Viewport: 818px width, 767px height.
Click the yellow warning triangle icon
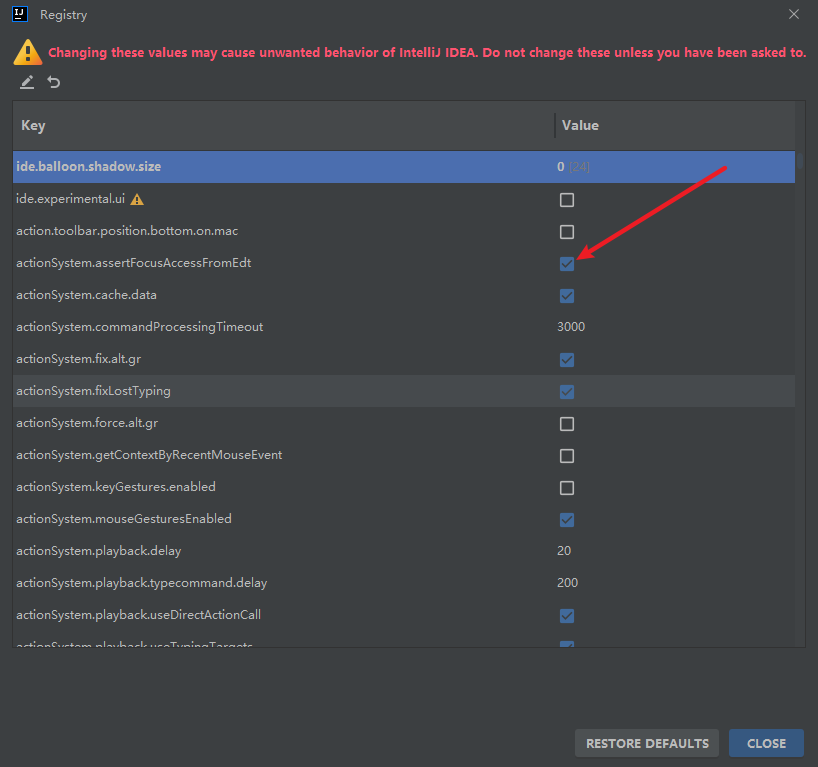coord(28,52)
